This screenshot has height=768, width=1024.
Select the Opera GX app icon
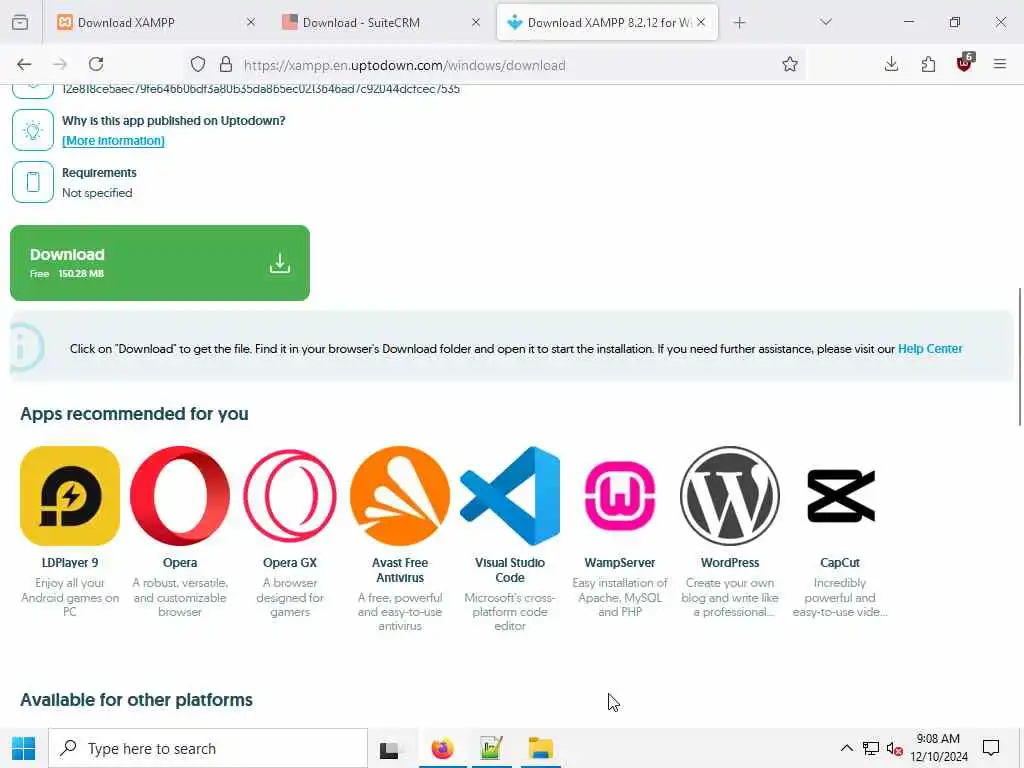tap(290, 496)
